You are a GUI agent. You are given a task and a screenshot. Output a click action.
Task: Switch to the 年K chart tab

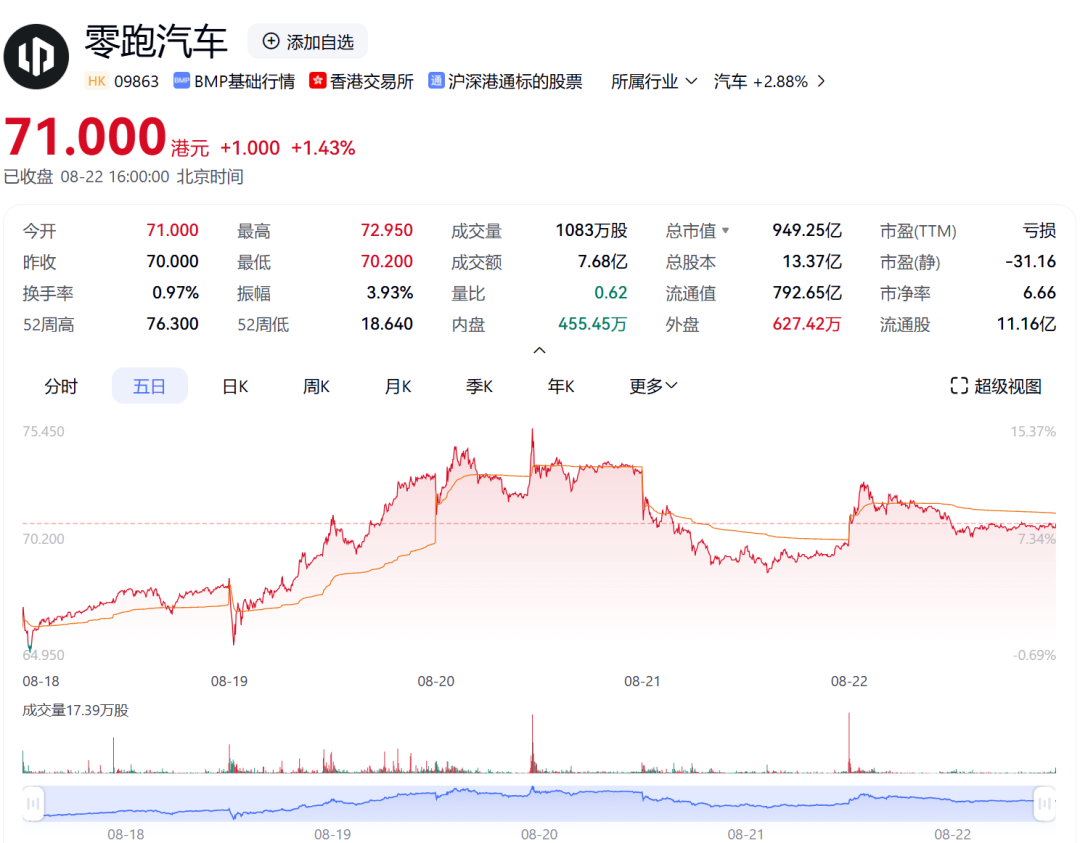point(561,386)
